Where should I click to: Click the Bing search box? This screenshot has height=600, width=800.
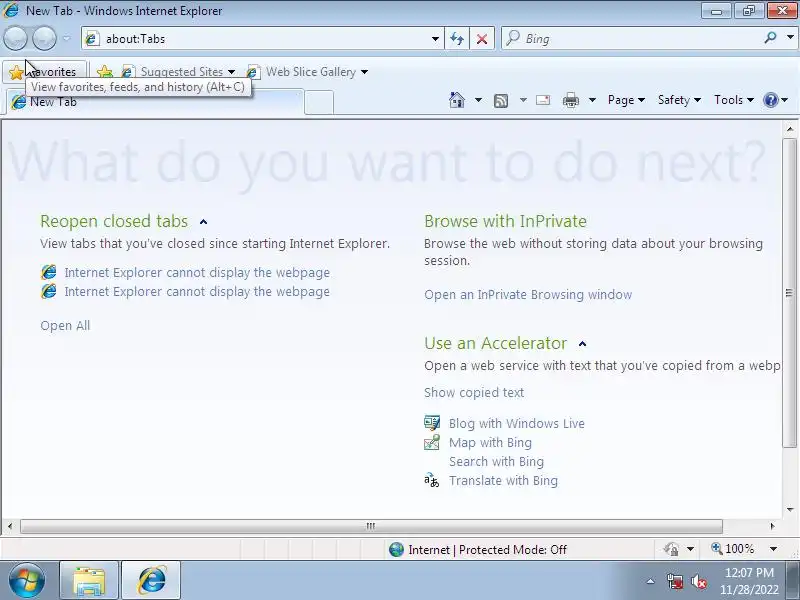(631, 39)
